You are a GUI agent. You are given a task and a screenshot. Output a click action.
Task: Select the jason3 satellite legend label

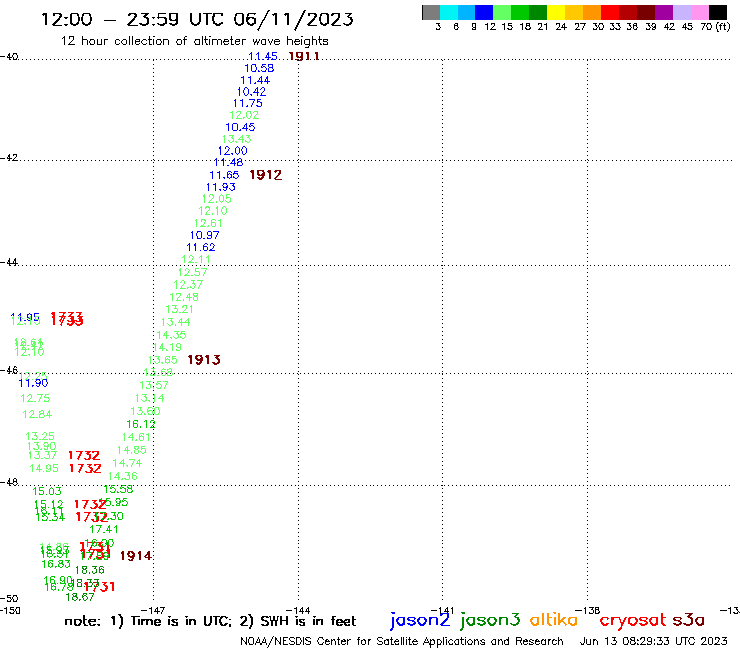[x=490, y=620]
